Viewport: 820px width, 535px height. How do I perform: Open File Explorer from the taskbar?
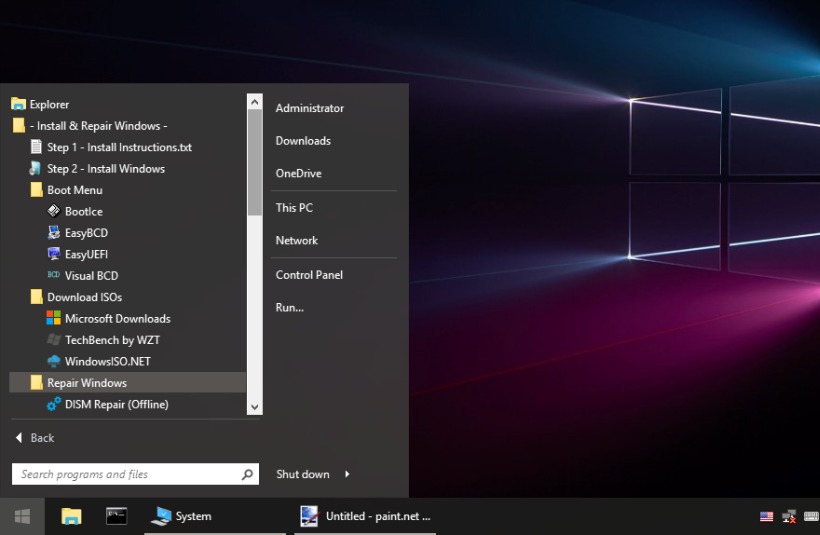click(71, 517)
